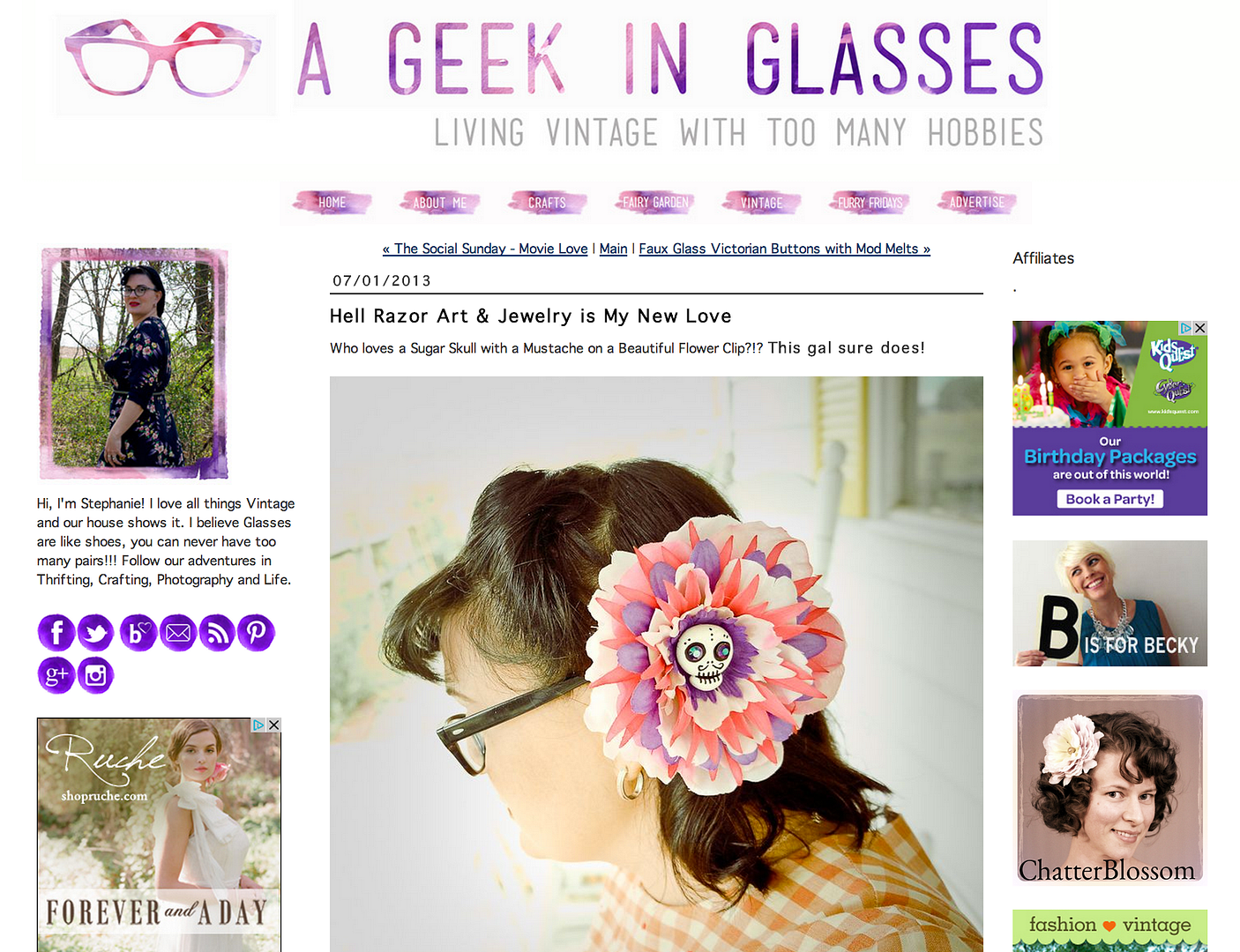Go to the Home menu item
Screen dimensions: 1240x952
coord(332,203)
